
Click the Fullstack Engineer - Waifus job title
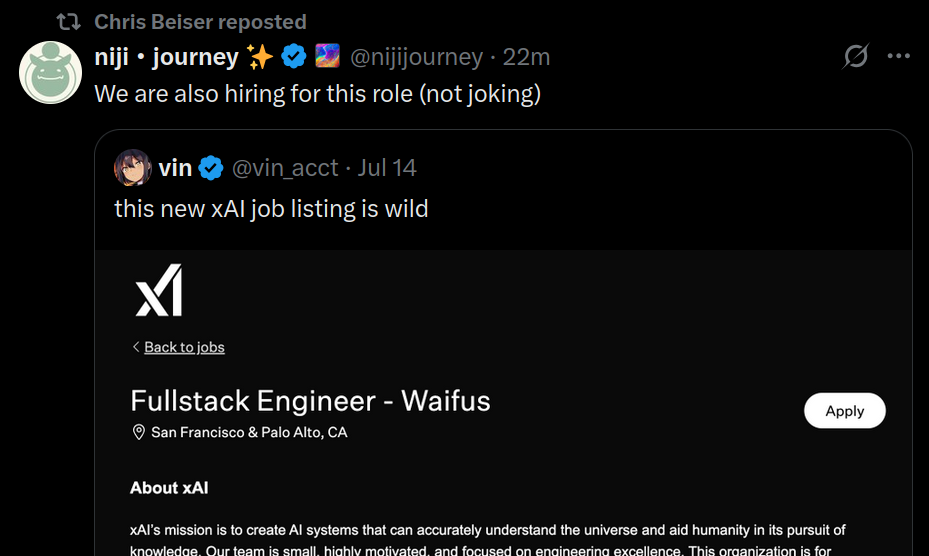click(x=310, y=401)
